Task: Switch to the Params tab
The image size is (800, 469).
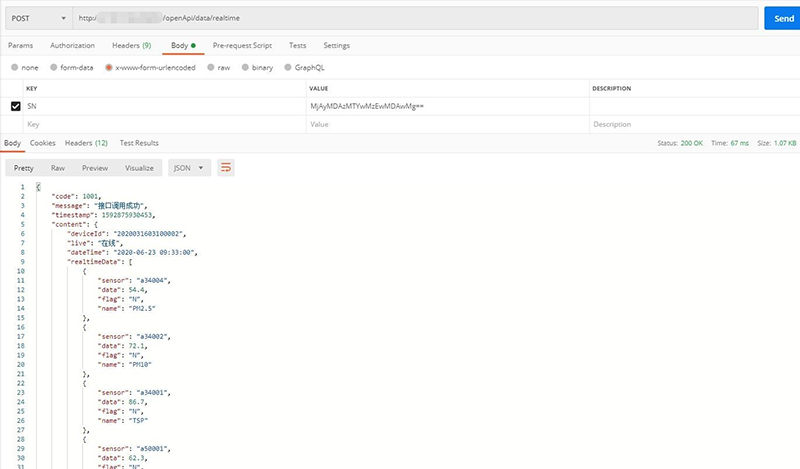Action: (20, 45)
